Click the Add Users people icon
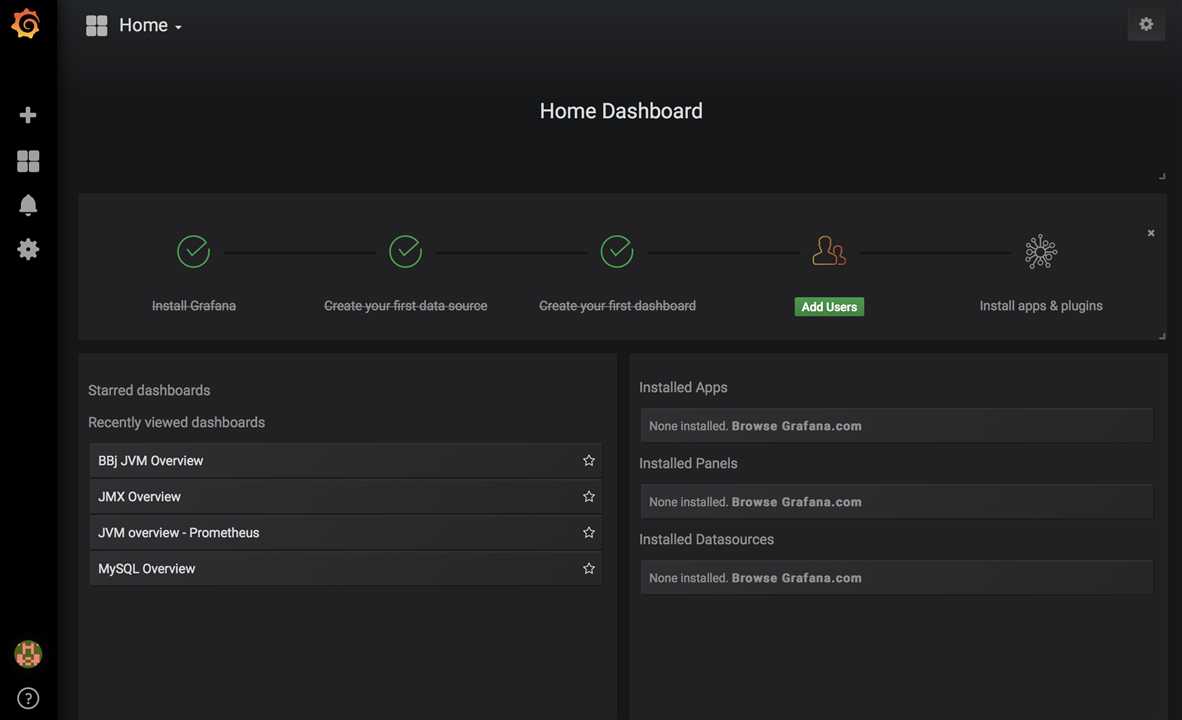Screen dimensions: 1182x720 click(x=828, y=250)
